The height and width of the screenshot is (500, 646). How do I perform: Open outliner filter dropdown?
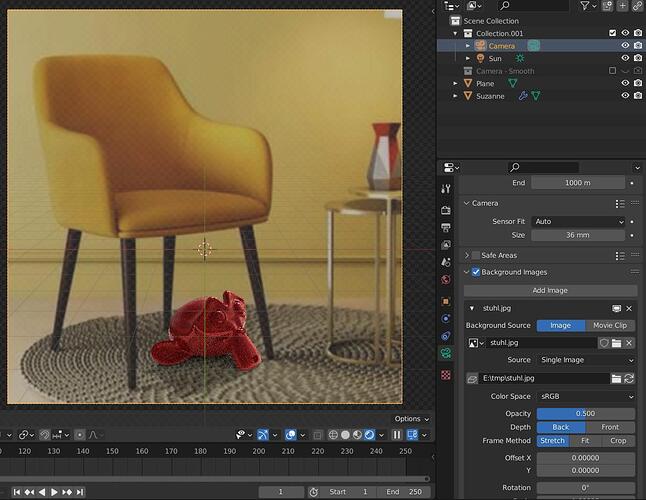click(x=588, y=6)
